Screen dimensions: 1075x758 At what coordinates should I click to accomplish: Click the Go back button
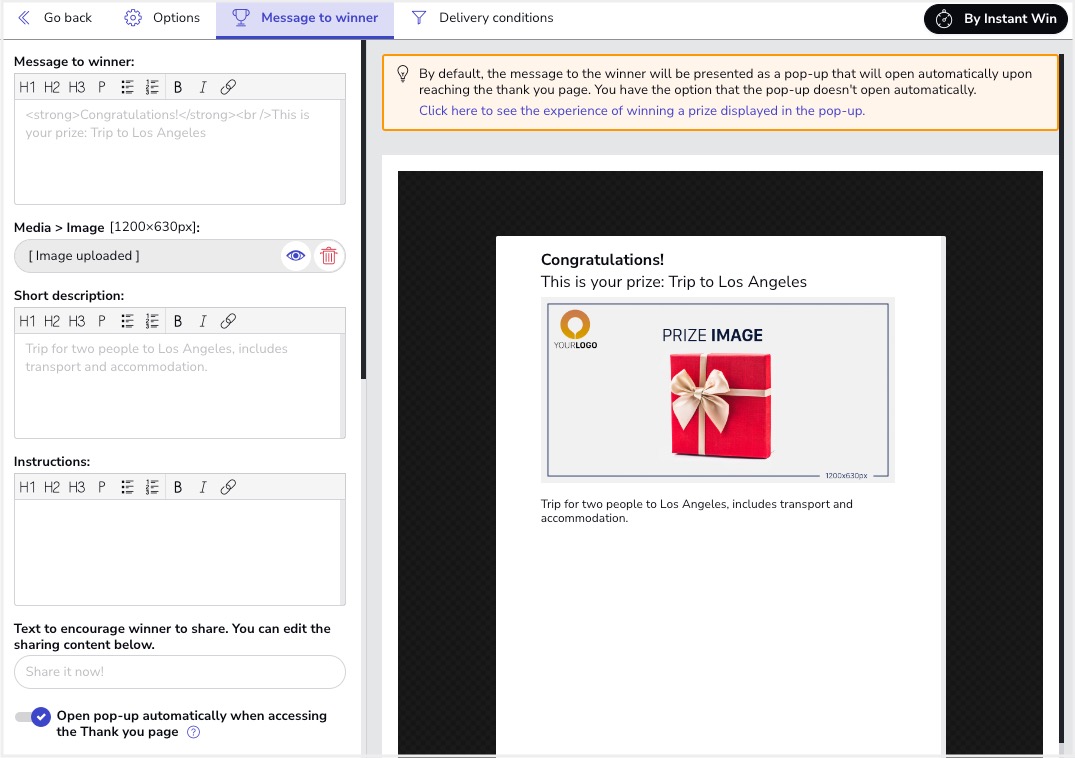coord(55,18)
